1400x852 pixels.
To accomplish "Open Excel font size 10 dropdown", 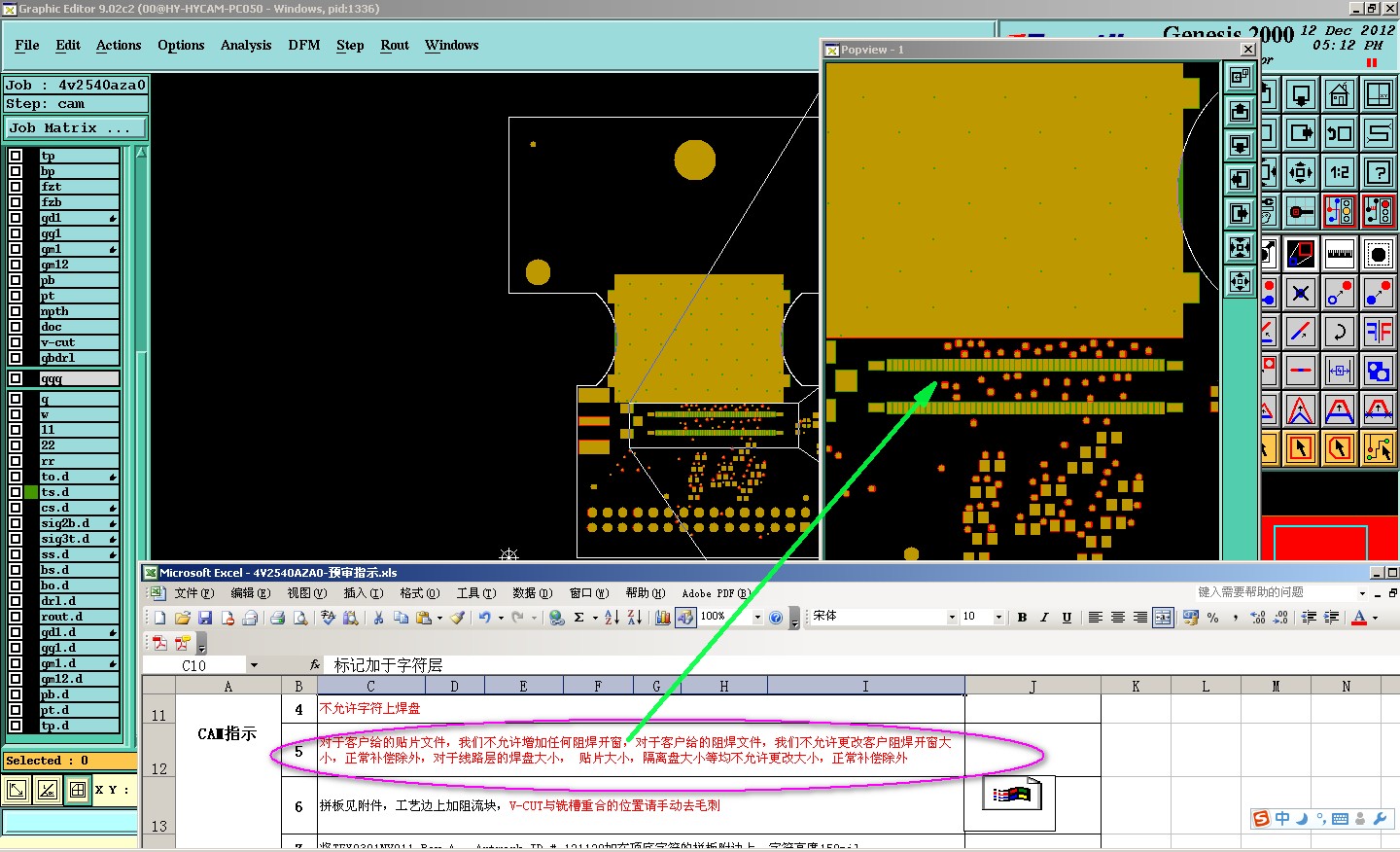I will coord(998,618).
